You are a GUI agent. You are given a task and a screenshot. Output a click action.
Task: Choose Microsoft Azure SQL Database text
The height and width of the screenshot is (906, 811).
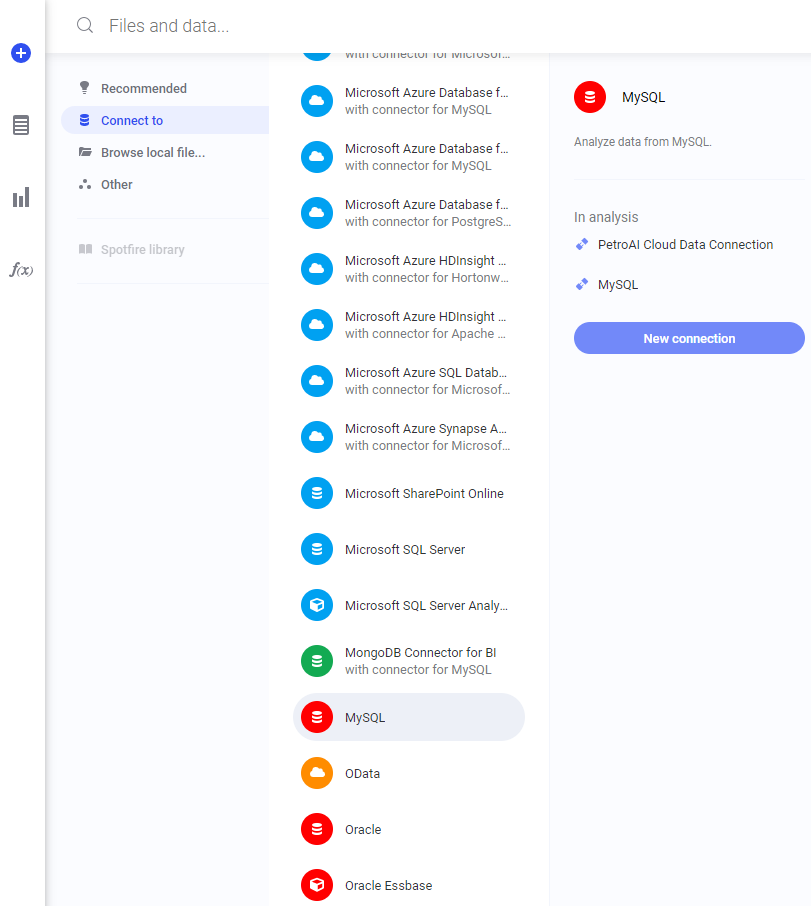[426, 373]
